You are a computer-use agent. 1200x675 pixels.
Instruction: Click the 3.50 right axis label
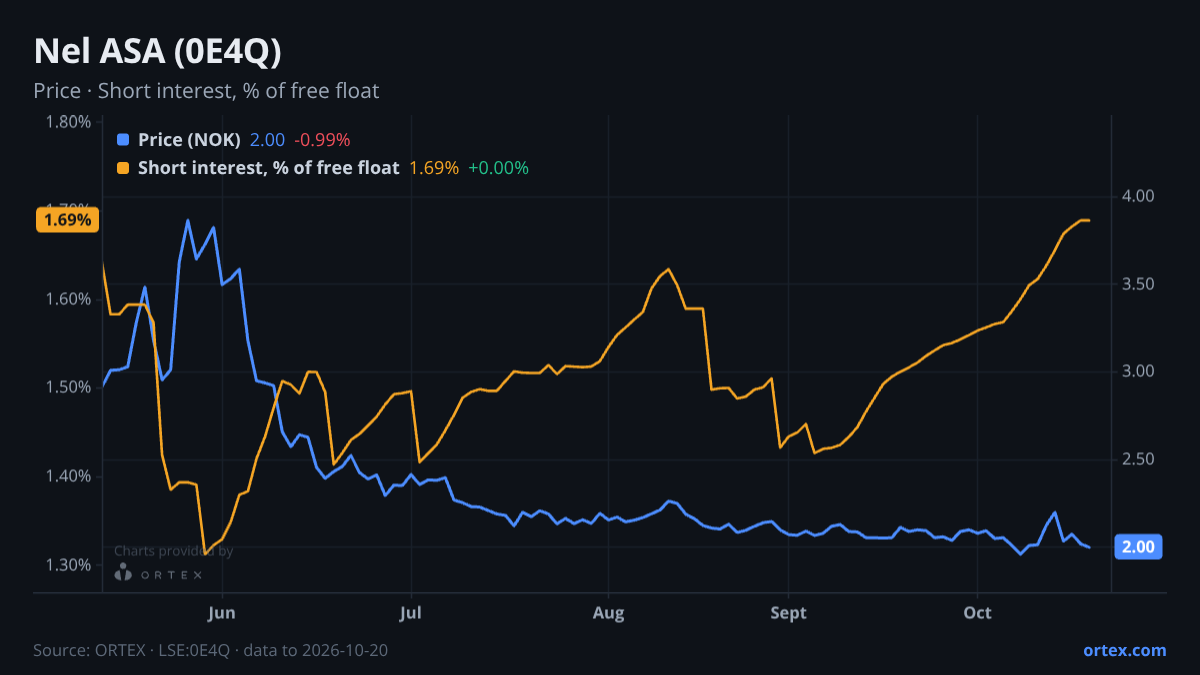pyautogui.click(x=1138, y=284)
